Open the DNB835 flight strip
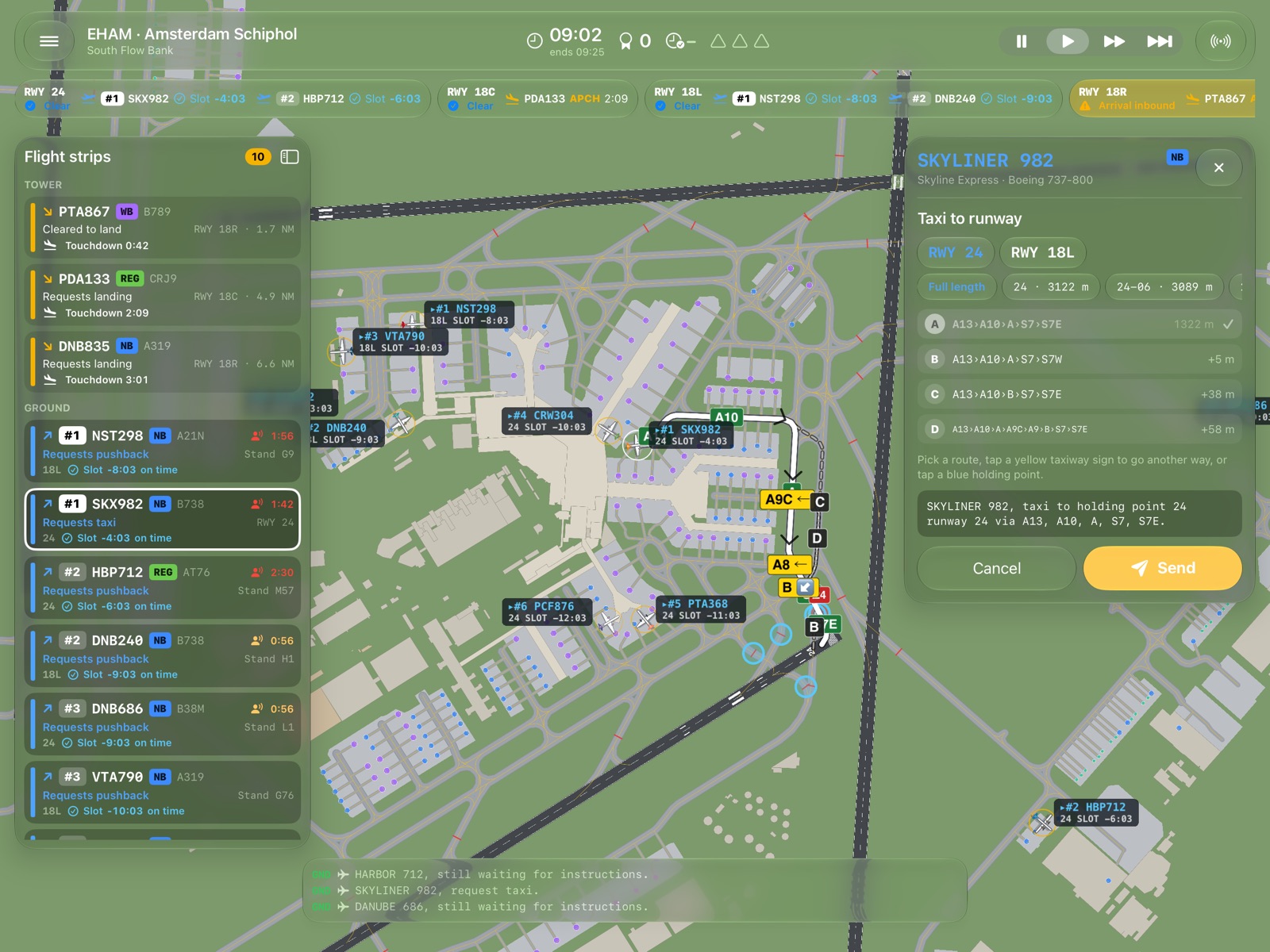 pyautogui.click(x=163, y=363)
